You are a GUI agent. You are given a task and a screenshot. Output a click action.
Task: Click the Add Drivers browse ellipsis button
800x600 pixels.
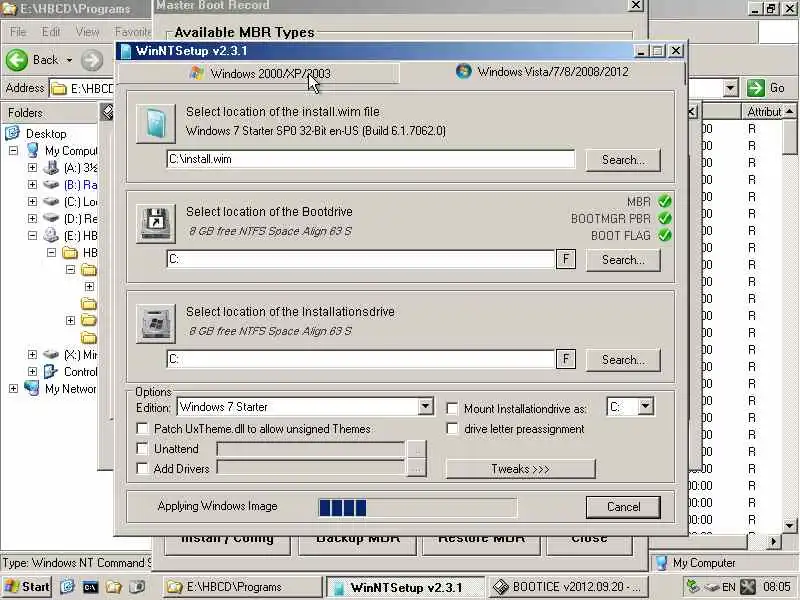point(417,468)
